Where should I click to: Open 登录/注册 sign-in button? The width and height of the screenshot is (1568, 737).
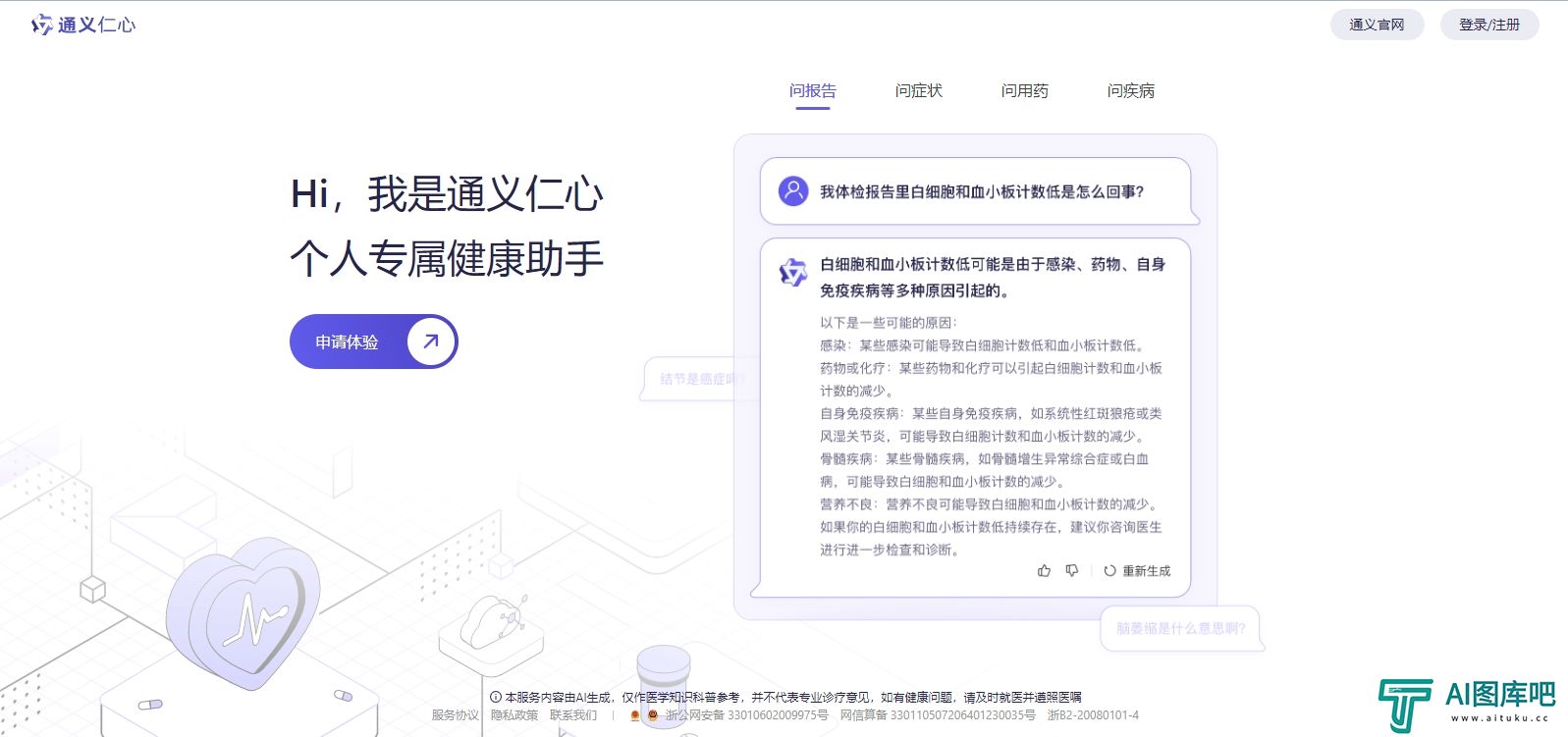click(x=1489, y=25)
